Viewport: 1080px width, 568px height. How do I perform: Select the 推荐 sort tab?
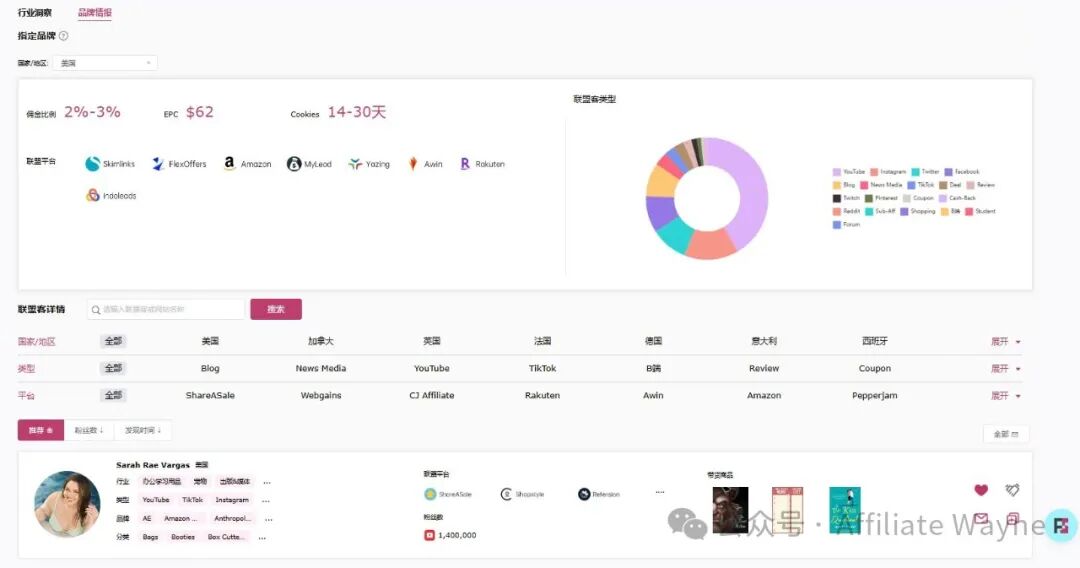[41, 430]
